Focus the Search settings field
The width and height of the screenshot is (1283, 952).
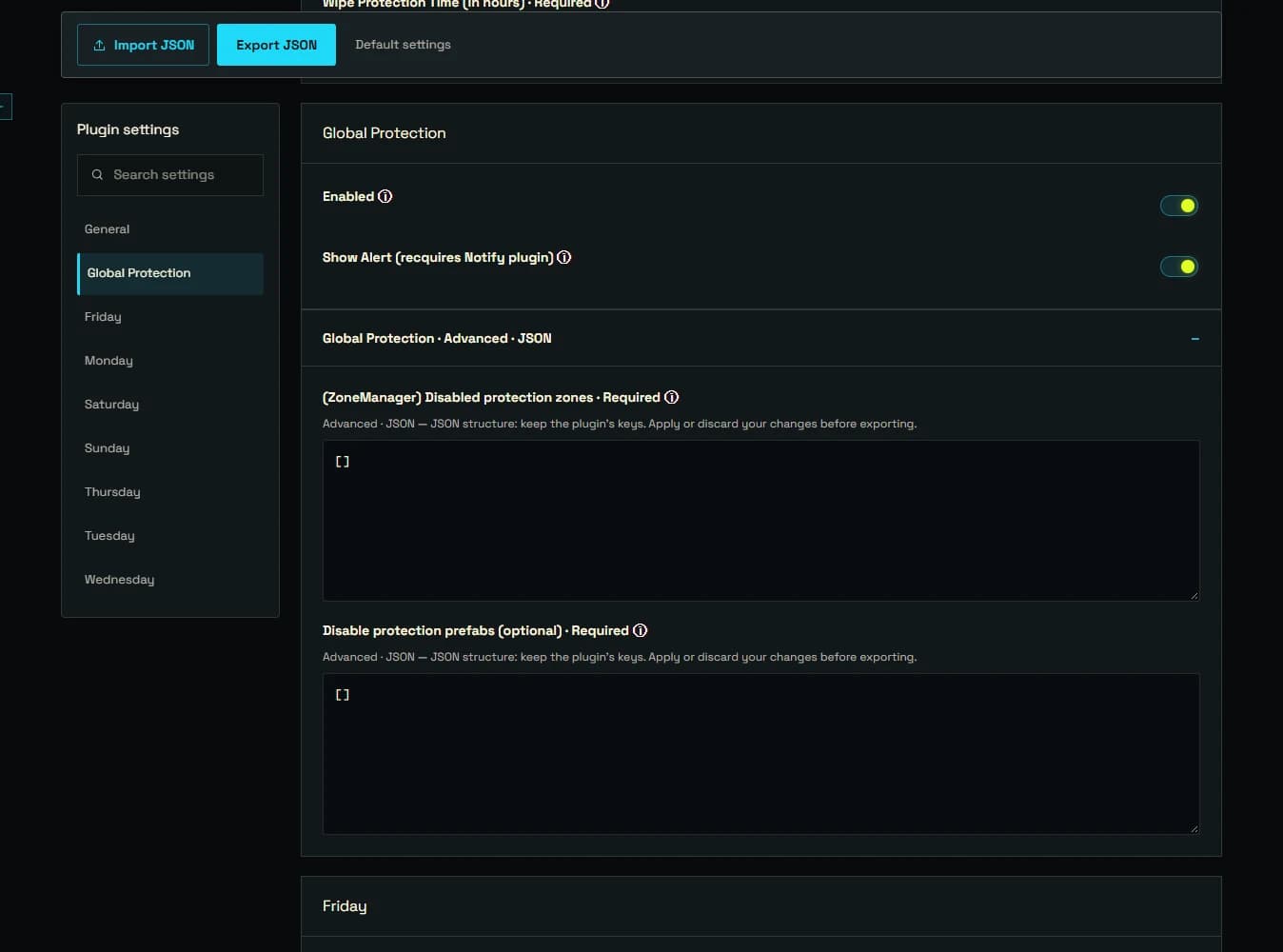(170, 175)
